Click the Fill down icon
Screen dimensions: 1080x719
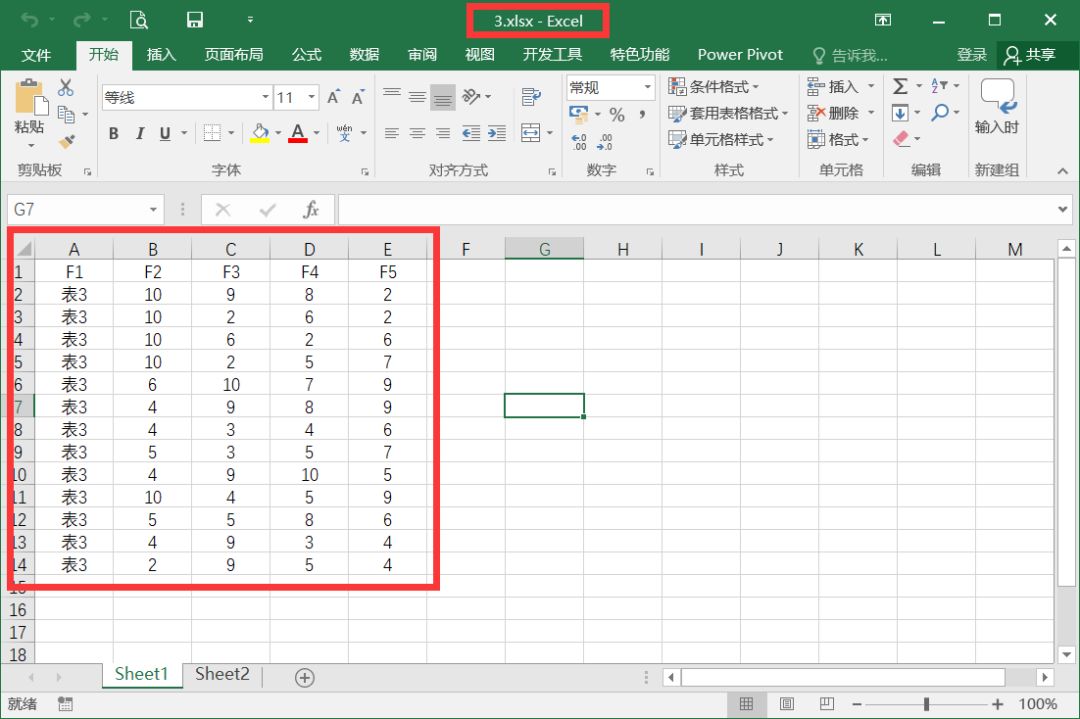[x=900, y=112]
